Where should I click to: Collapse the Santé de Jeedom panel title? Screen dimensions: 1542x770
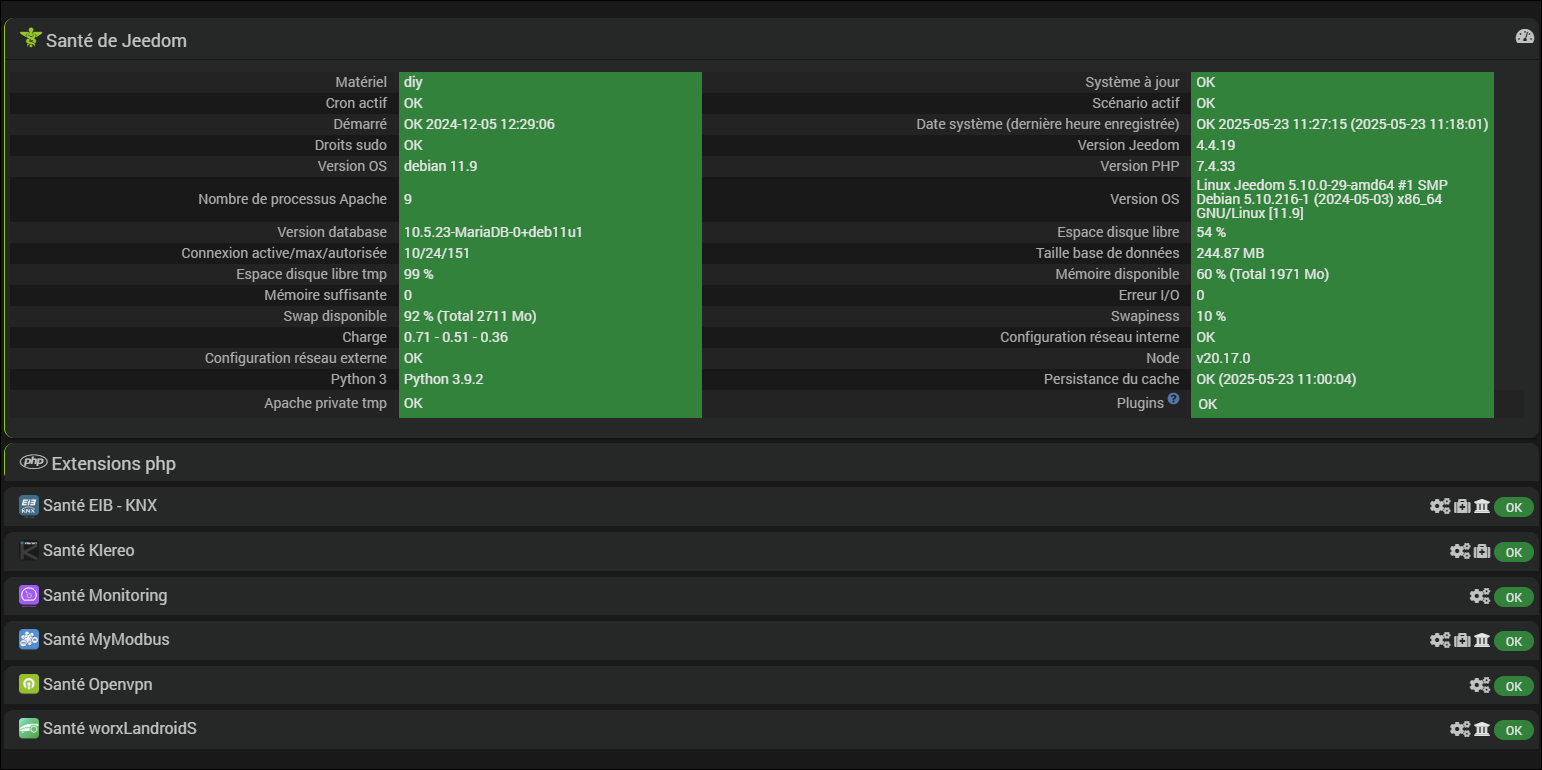(116, 41)
